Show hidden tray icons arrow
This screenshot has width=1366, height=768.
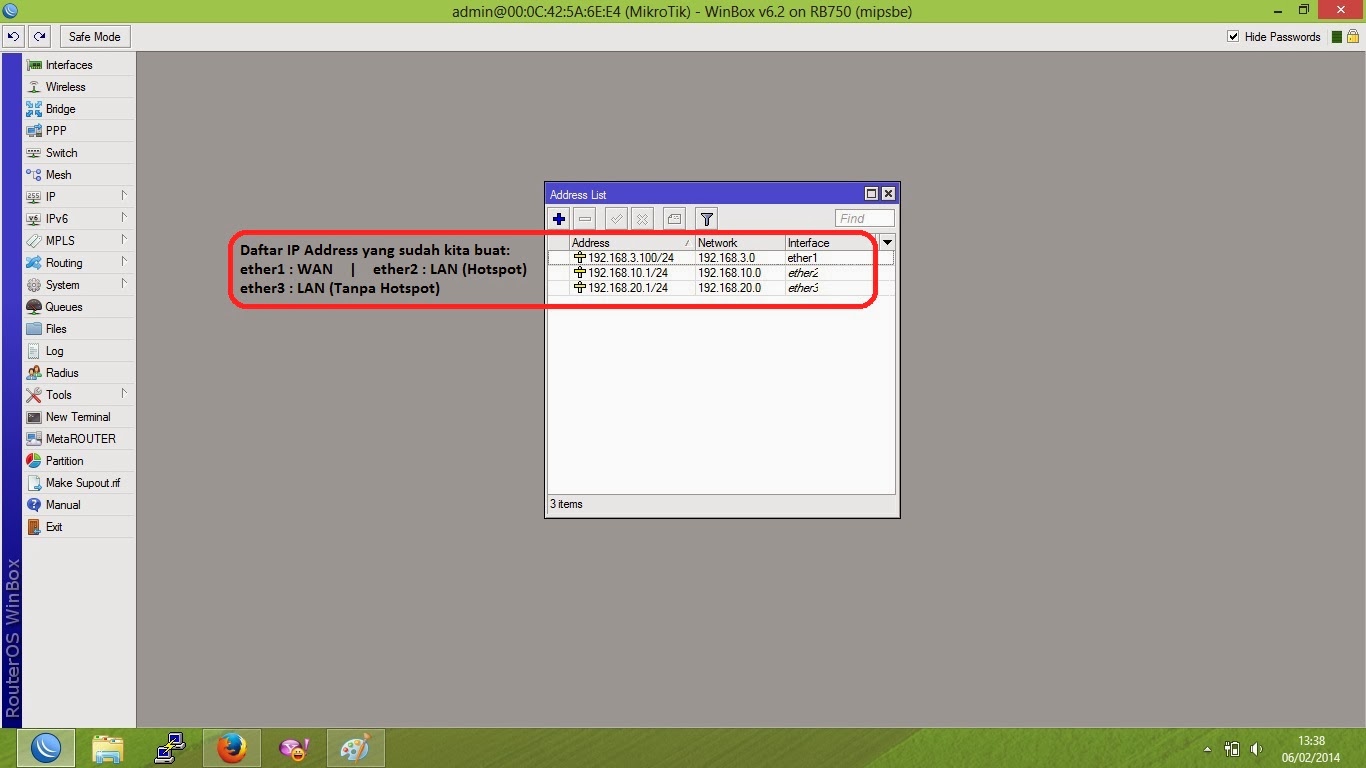pos(1208,749)
